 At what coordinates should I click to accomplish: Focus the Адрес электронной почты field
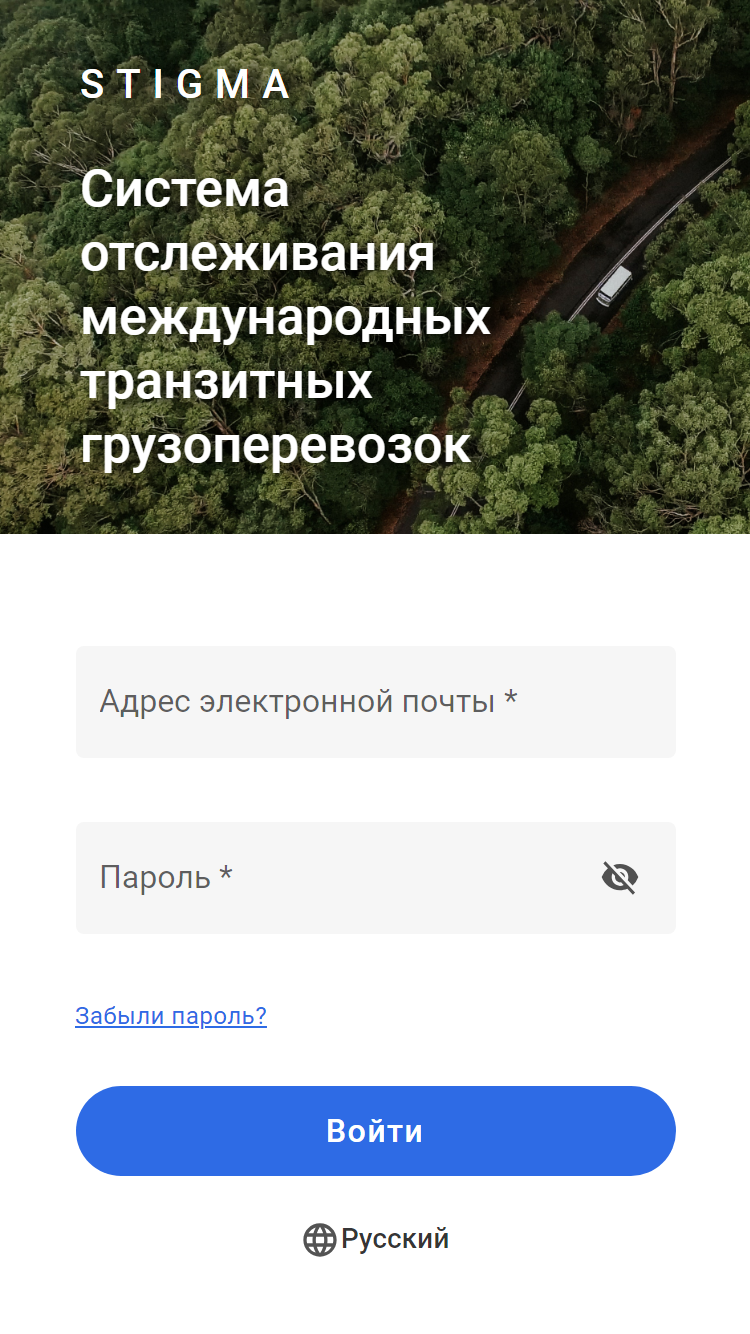point(376,702)
